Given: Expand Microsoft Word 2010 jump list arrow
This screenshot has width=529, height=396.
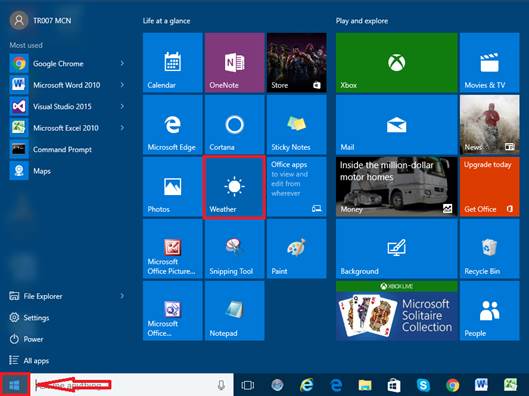Looking at the screenshot, I should [x=122, y=85].
